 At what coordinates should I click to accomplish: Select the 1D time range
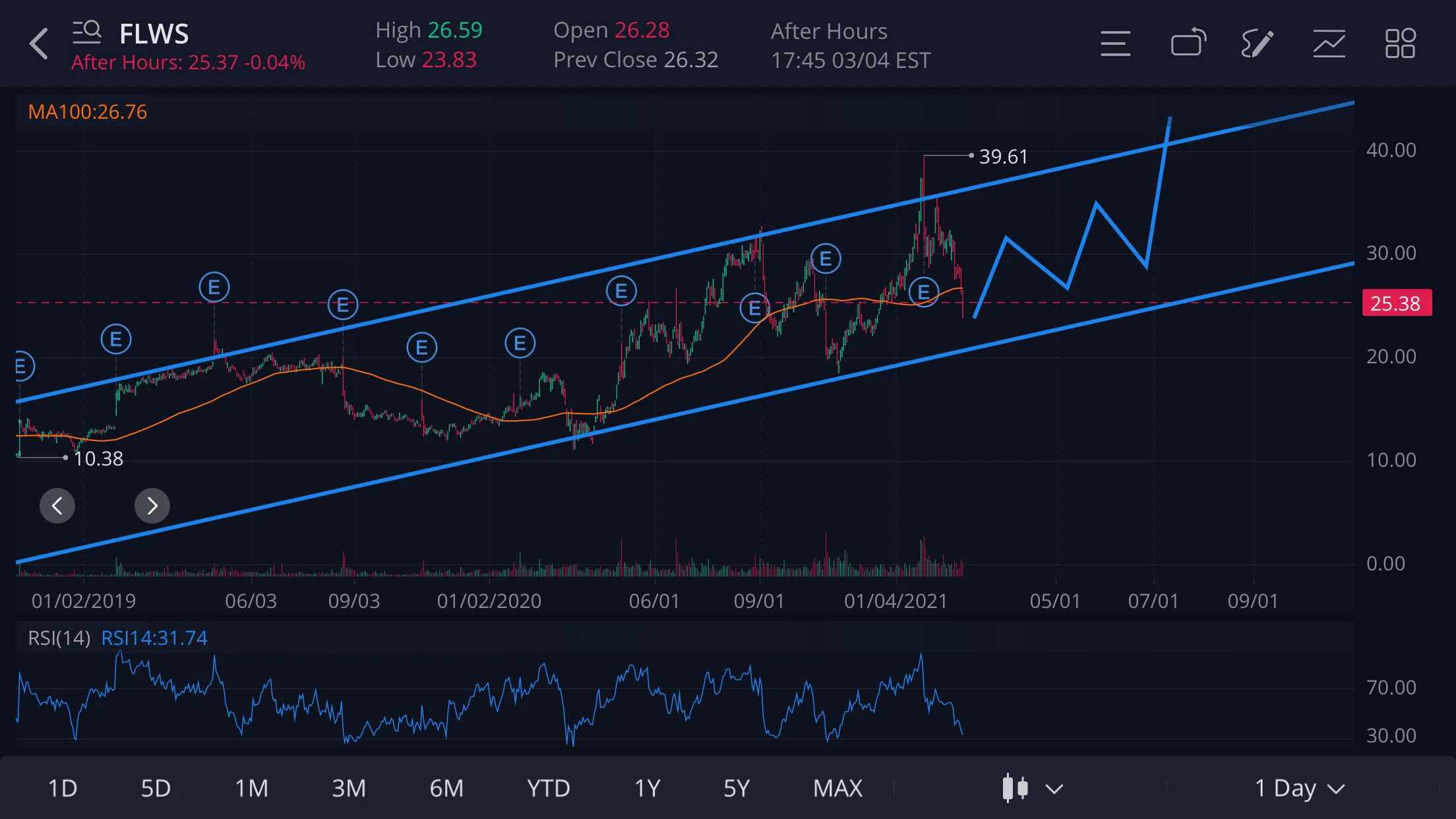coord(63,788)
